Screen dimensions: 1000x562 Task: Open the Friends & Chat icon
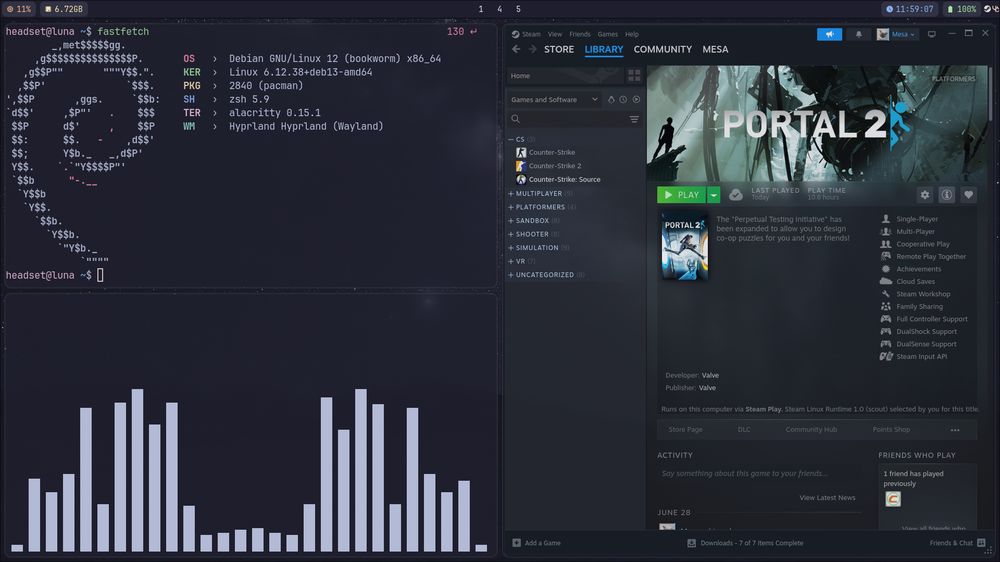(x=981, y=543)
